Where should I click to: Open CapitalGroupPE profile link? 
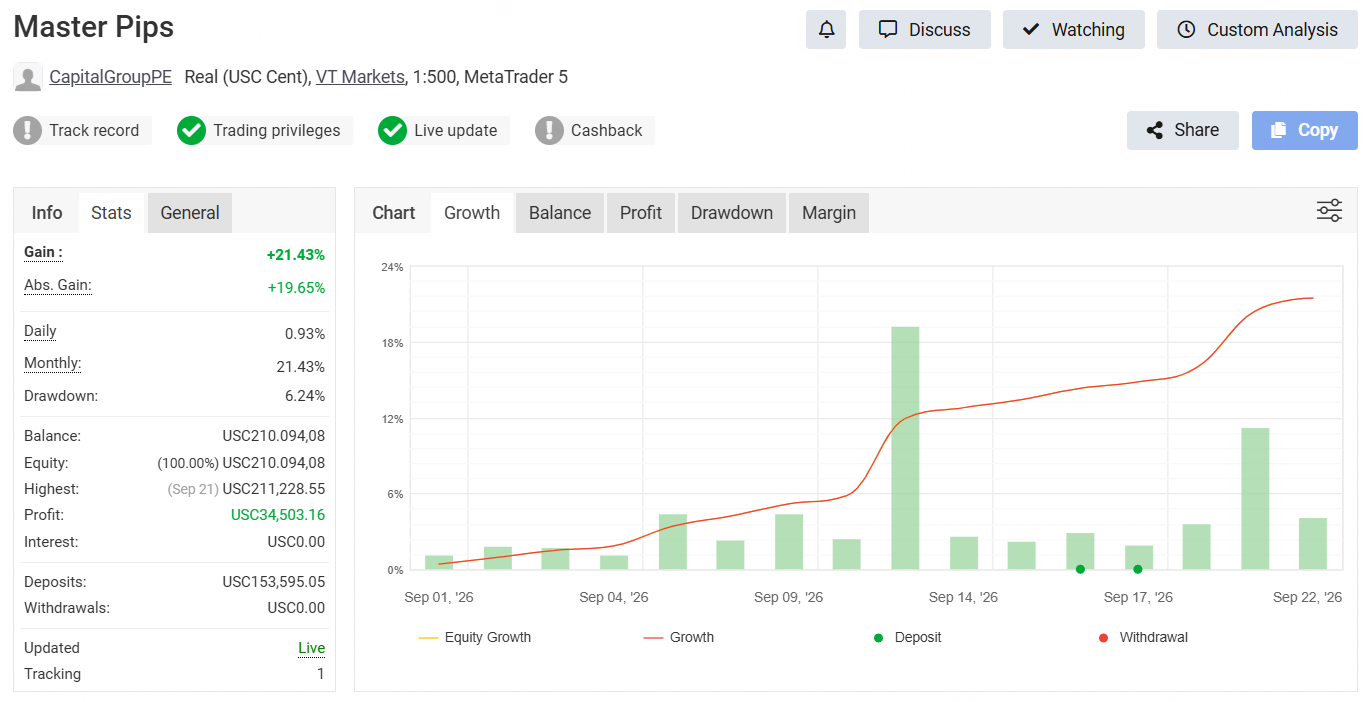tap(111, 77)
